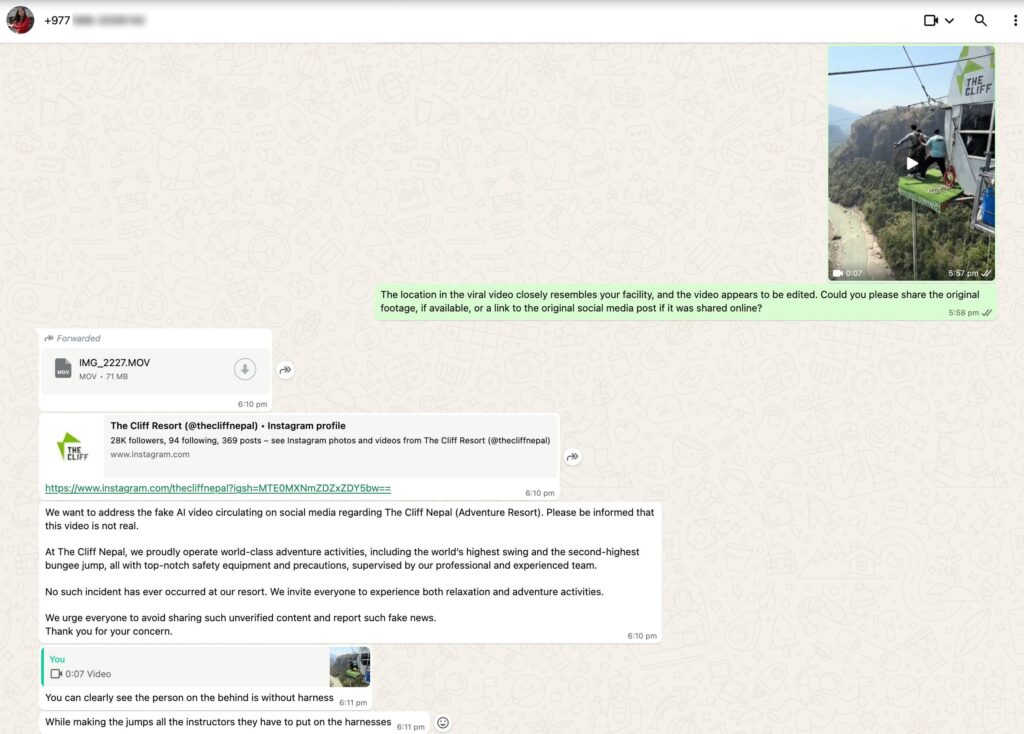The width and height of the screenshot is (1024, 734).
Task: Download the IMG_2227.MOV file
Action: pyautogui.click(x=245, y=369)
